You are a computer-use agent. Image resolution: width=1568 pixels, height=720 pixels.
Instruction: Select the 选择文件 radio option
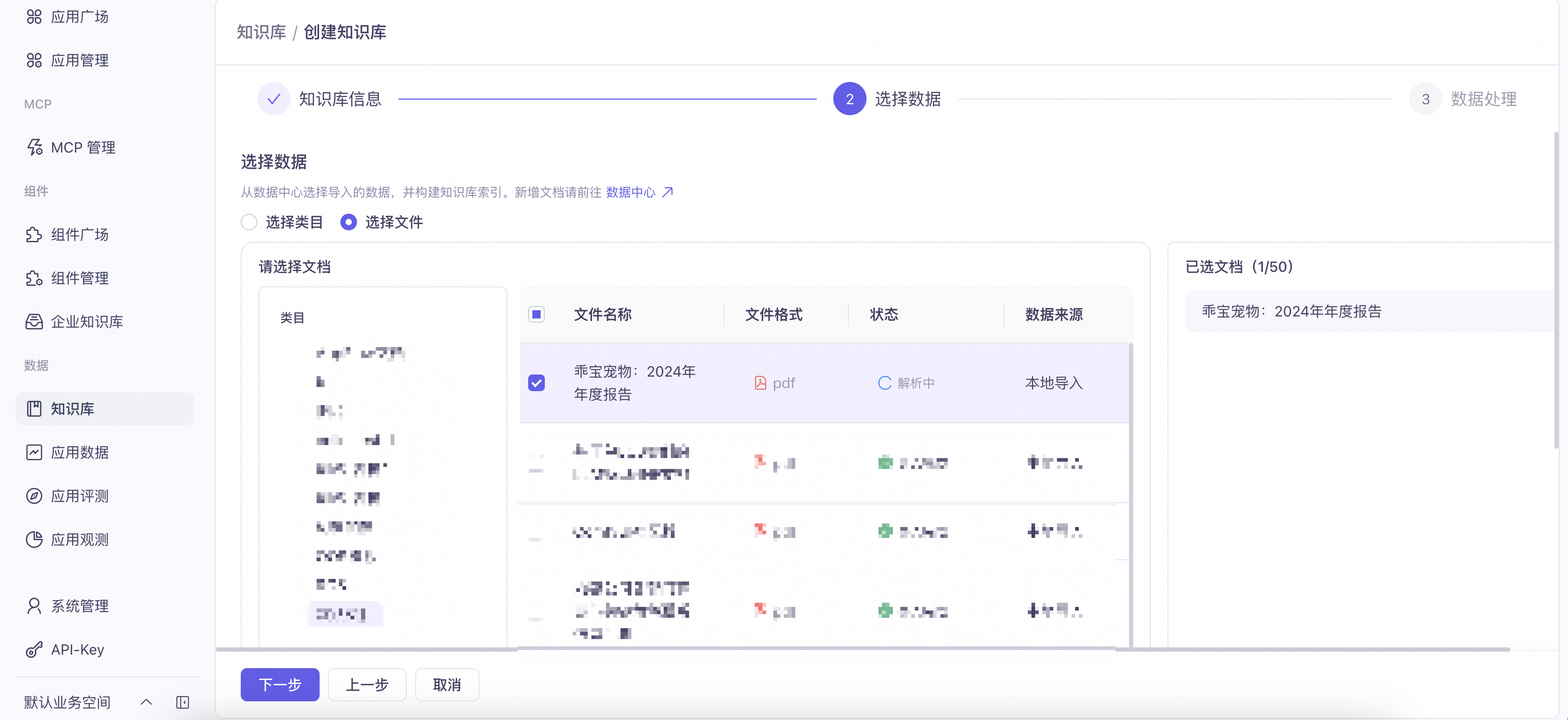[348, 222]
